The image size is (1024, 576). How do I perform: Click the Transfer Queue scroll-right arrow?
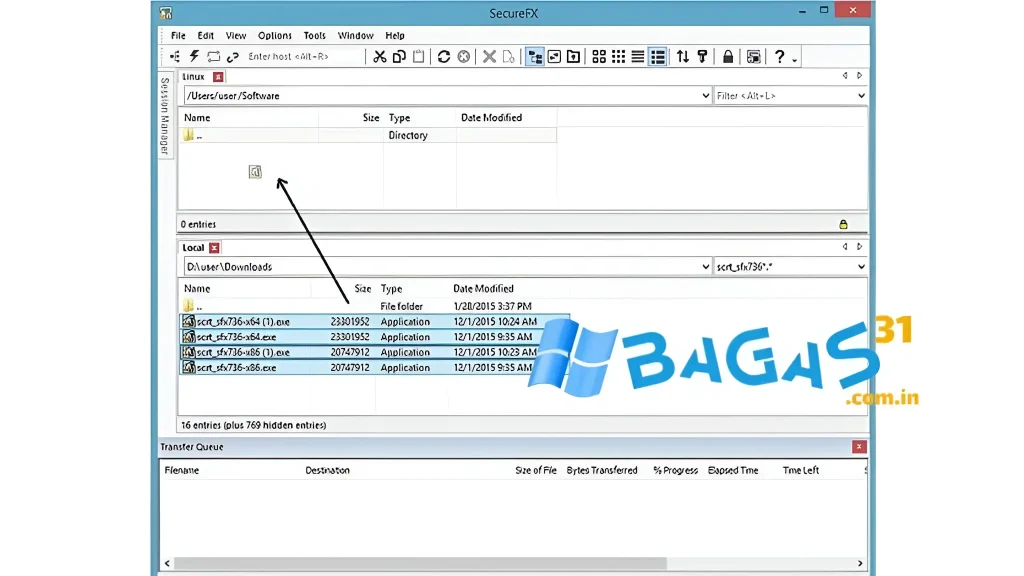[x=859, y=563]
